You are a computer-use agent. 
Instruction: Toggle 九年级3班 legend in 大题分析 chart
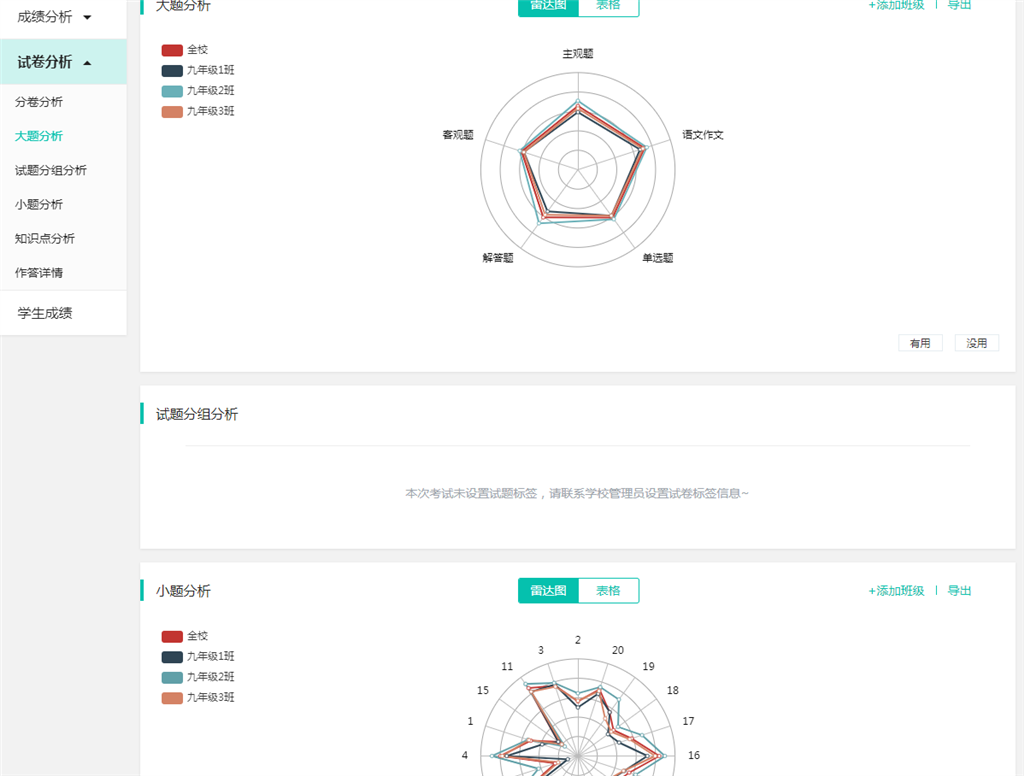tap(198, 112)
